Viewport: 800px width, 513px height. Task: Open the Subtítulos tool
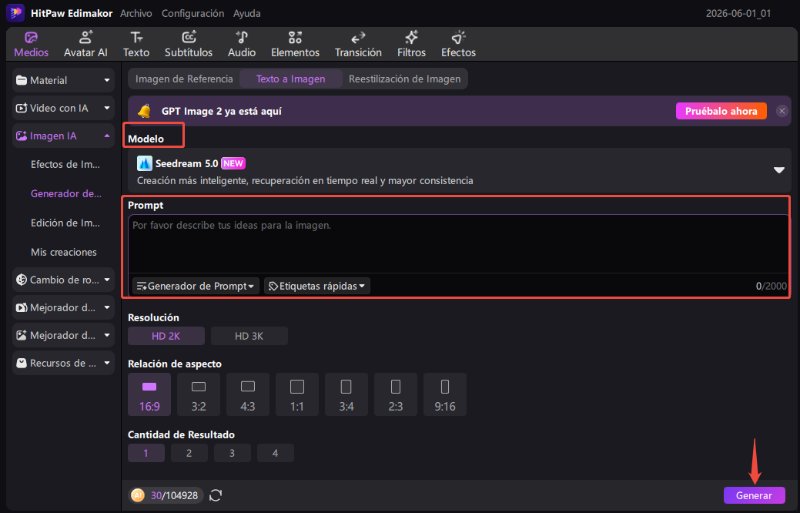(x=188, y=44)
